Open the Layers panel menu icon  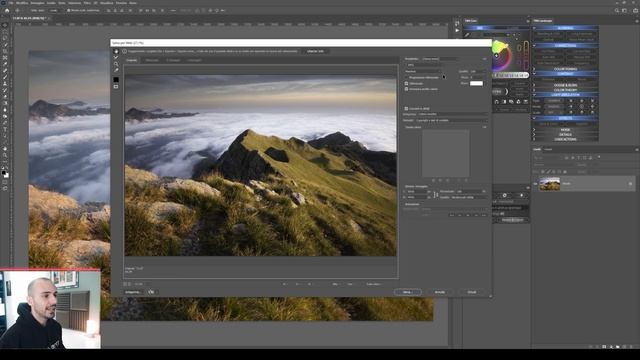click(636, 150)
